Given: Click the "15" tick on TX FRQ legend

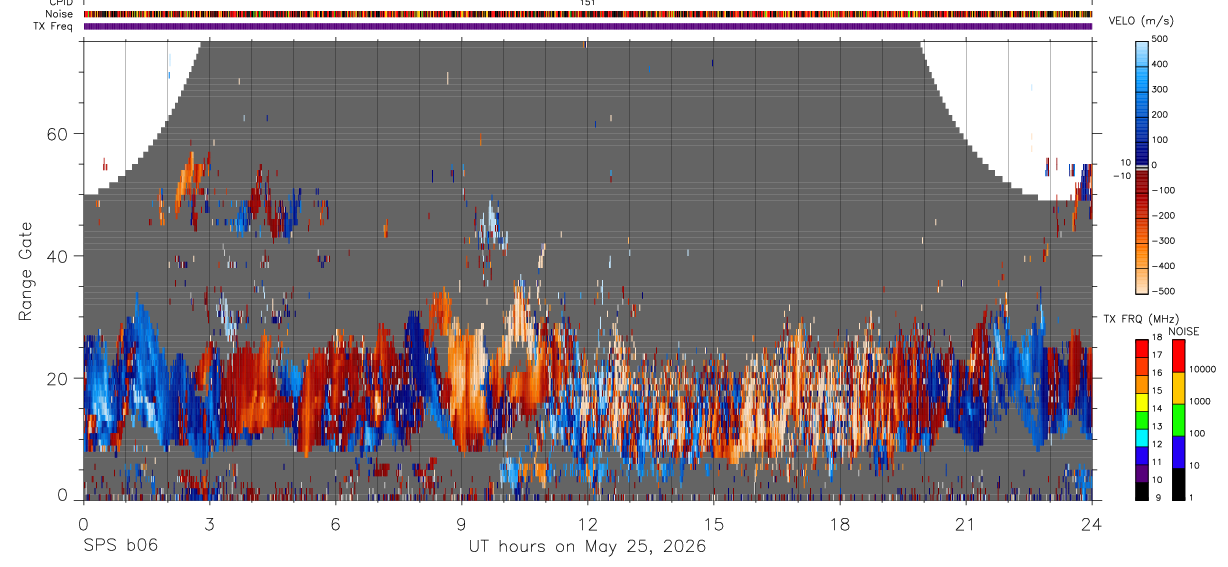Looking at the screenshot, I should pos(1158,392).
